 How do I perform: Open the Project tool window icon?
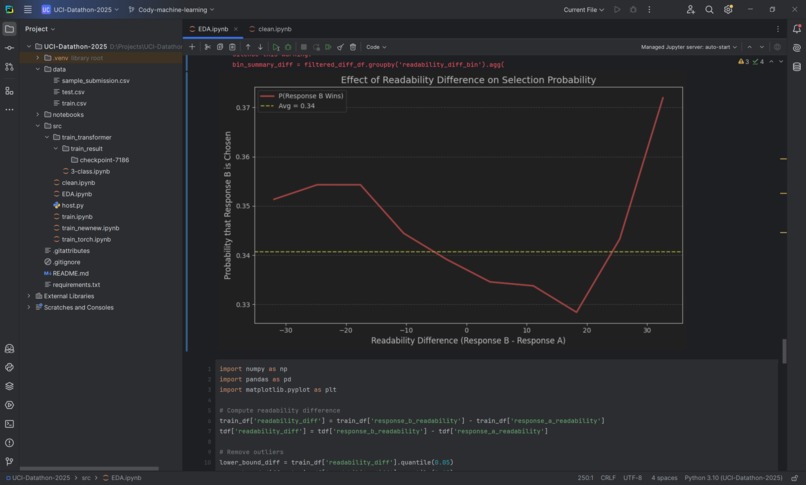(9, 29)
